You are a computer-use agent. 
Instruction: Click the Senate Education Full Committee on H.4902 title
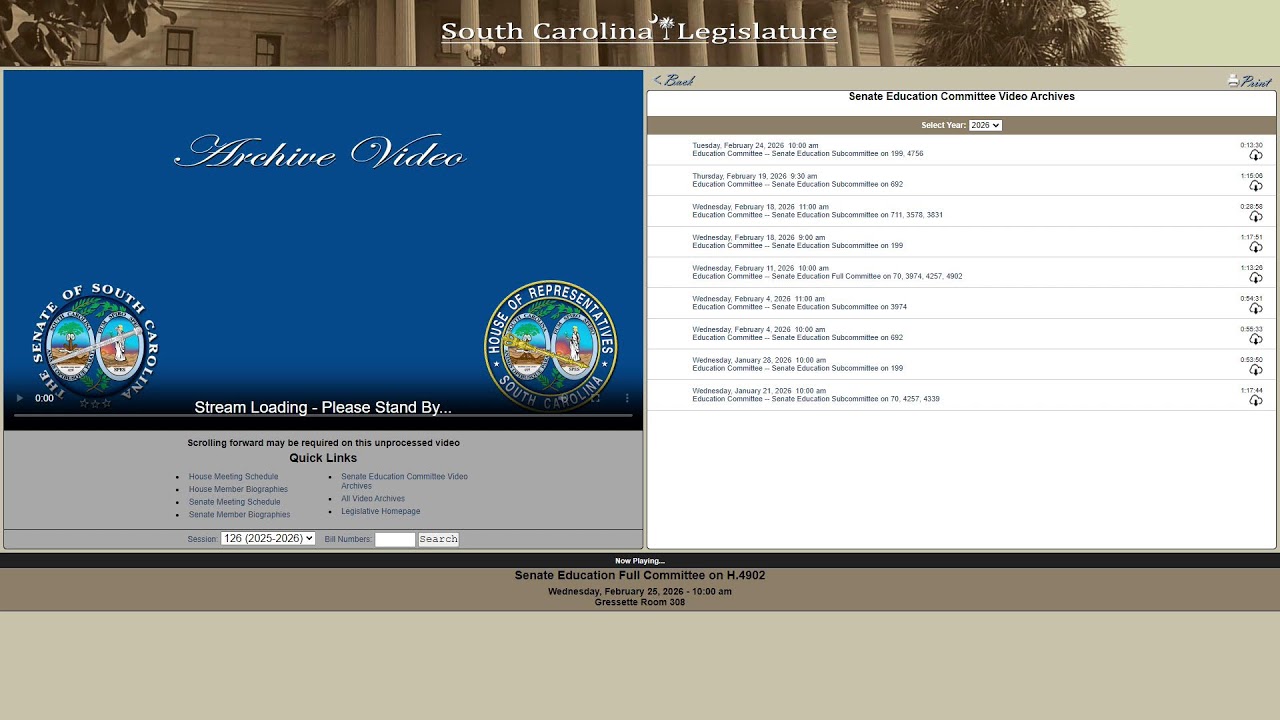tap(640, 576)
